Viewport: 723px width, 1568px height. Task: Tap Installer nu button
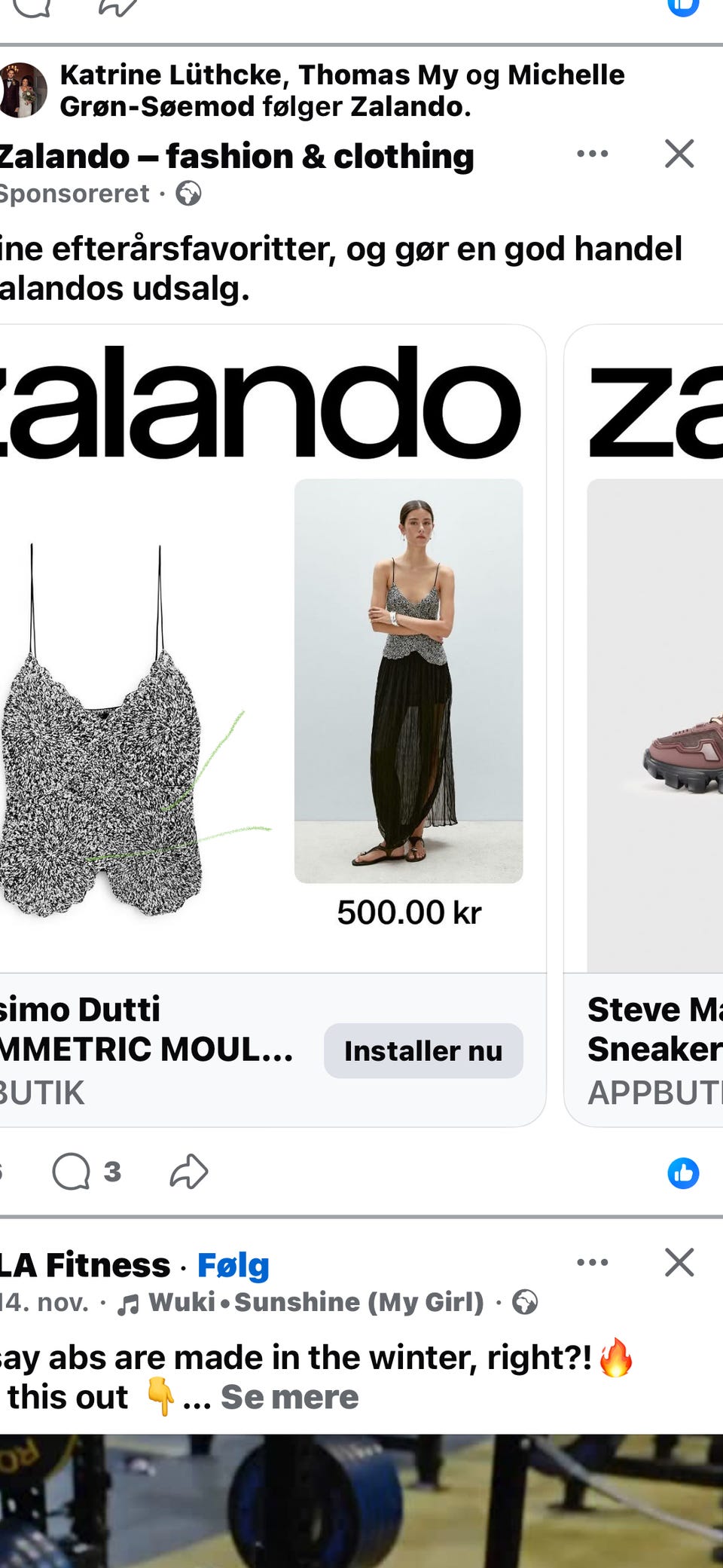[423, 1050]
